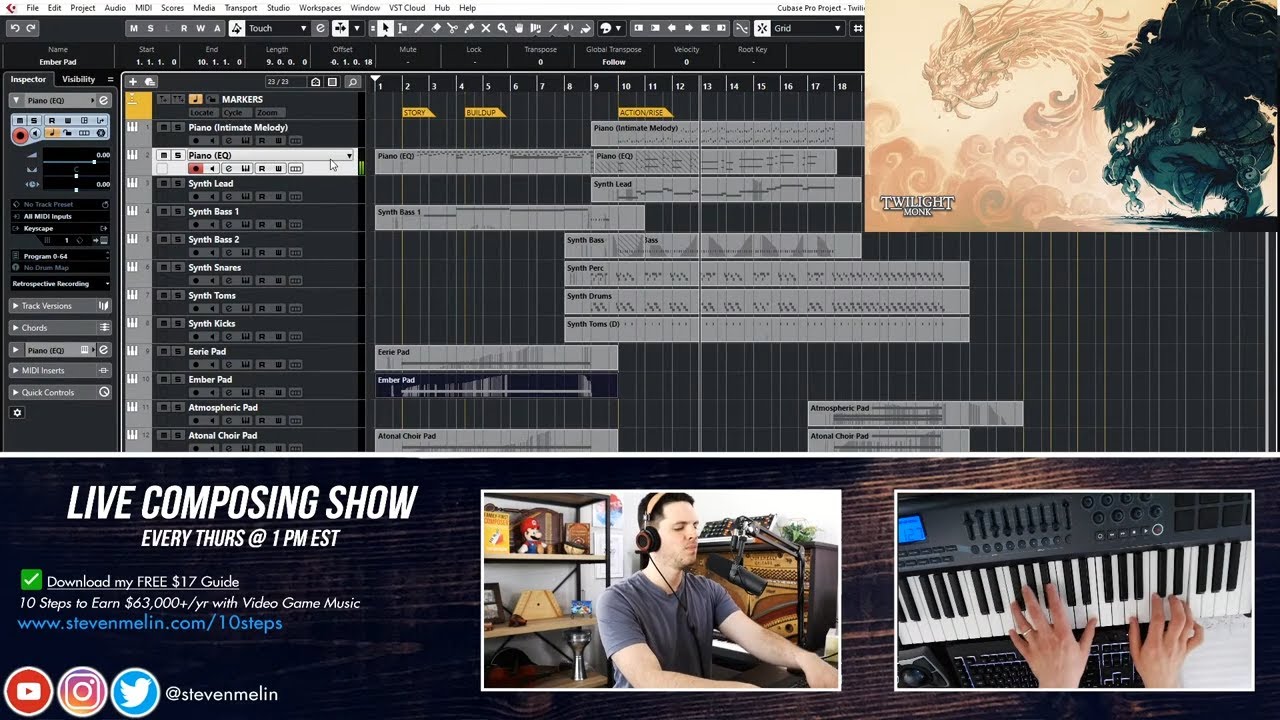Collapse the Piano (EQ) Inspector header triangle
1280x720 pixels.
[16, 100]
